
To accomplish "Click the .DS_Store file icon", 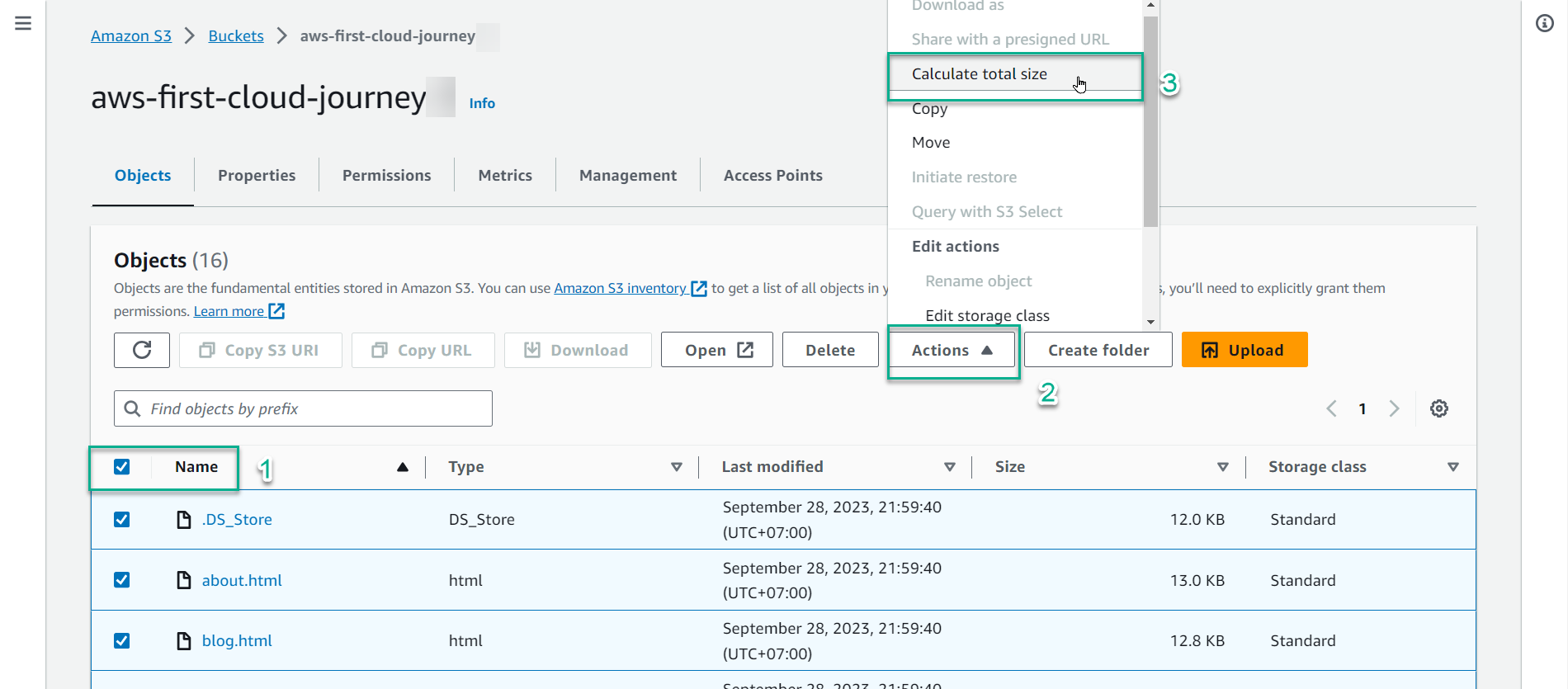I will click(184, 519).
